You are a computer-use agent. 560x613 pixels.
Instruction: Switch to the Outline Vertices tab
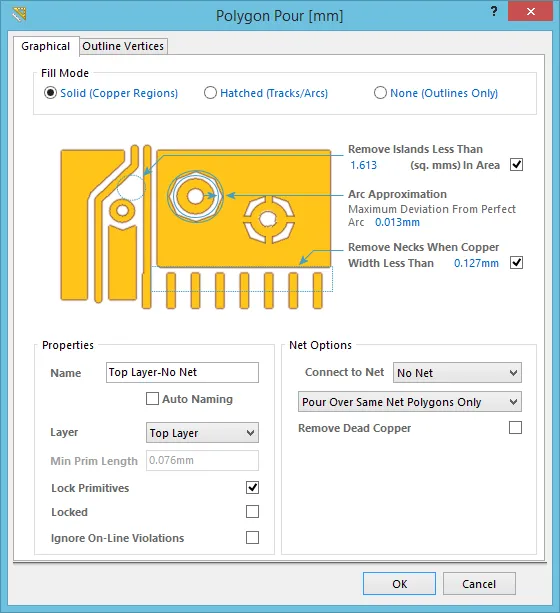[x=123, y=46]
